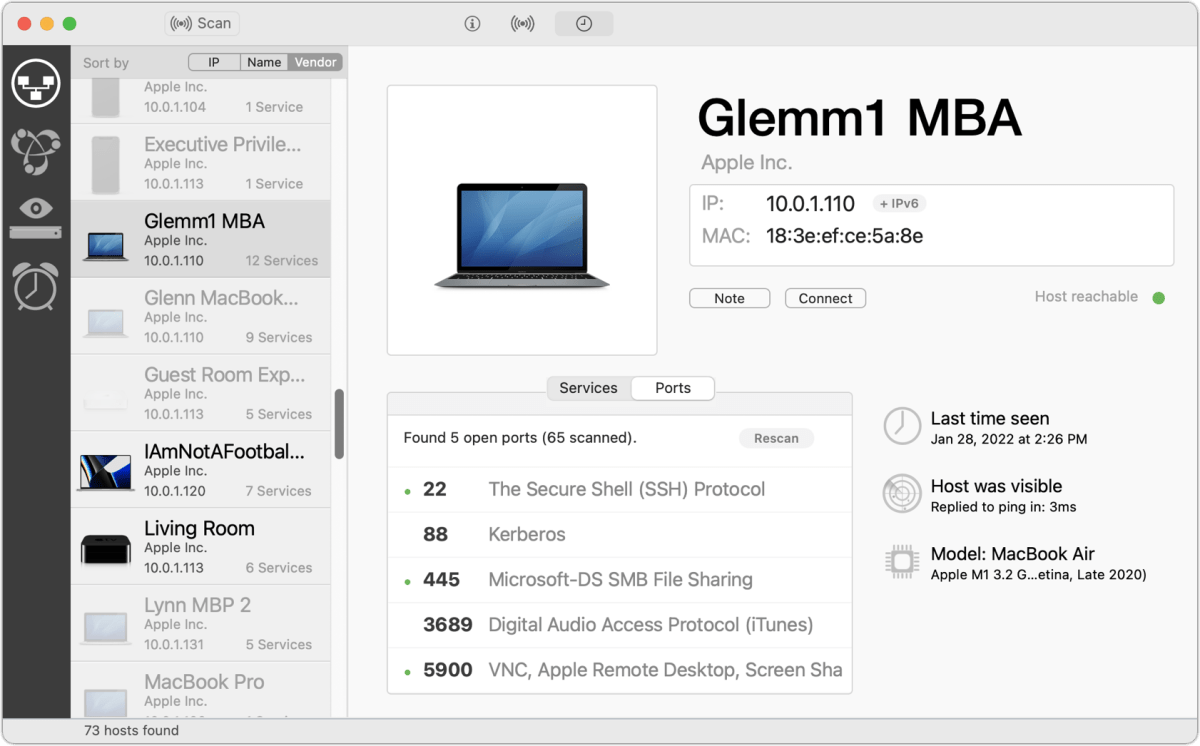Select port 3689 Digital Audio Access Protocol
This screenshot has width=1200, height=746.
[620, 625]
